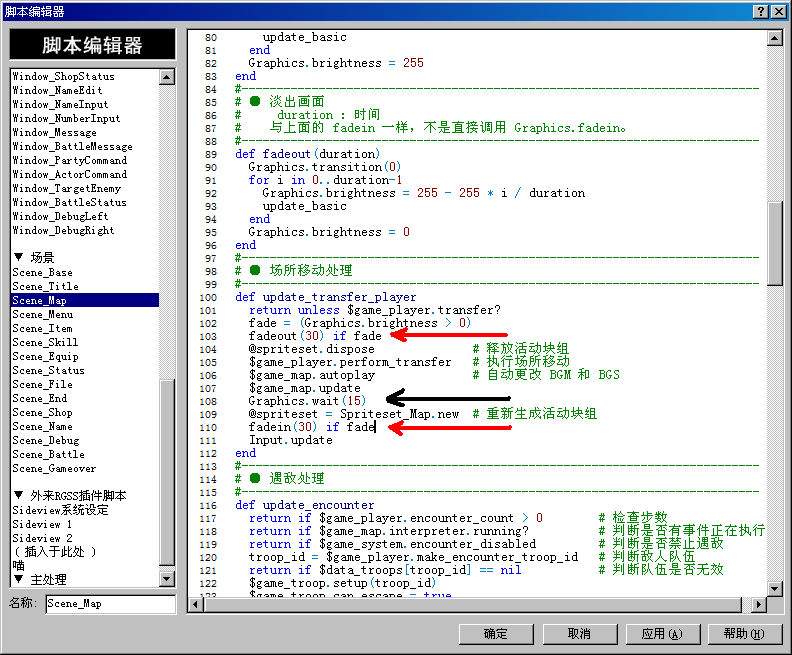792x655 pixels.
Task: Select highlighted Scene_Map script
Action: point(85,300)
